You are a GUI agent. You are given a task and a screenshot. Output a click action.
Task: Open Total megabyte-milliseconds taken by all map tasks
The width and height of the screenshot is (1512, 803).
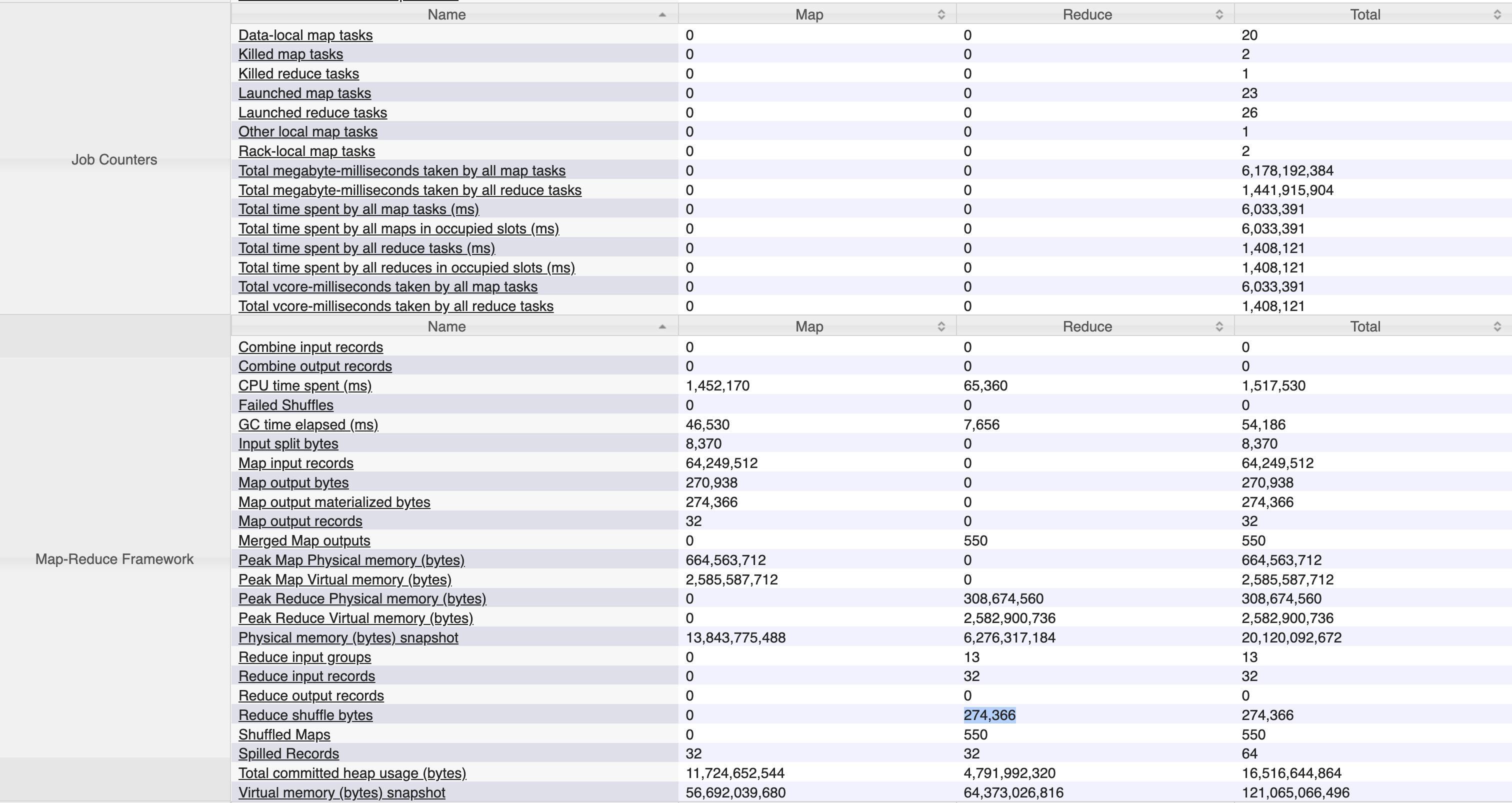[x=402, y=171]
